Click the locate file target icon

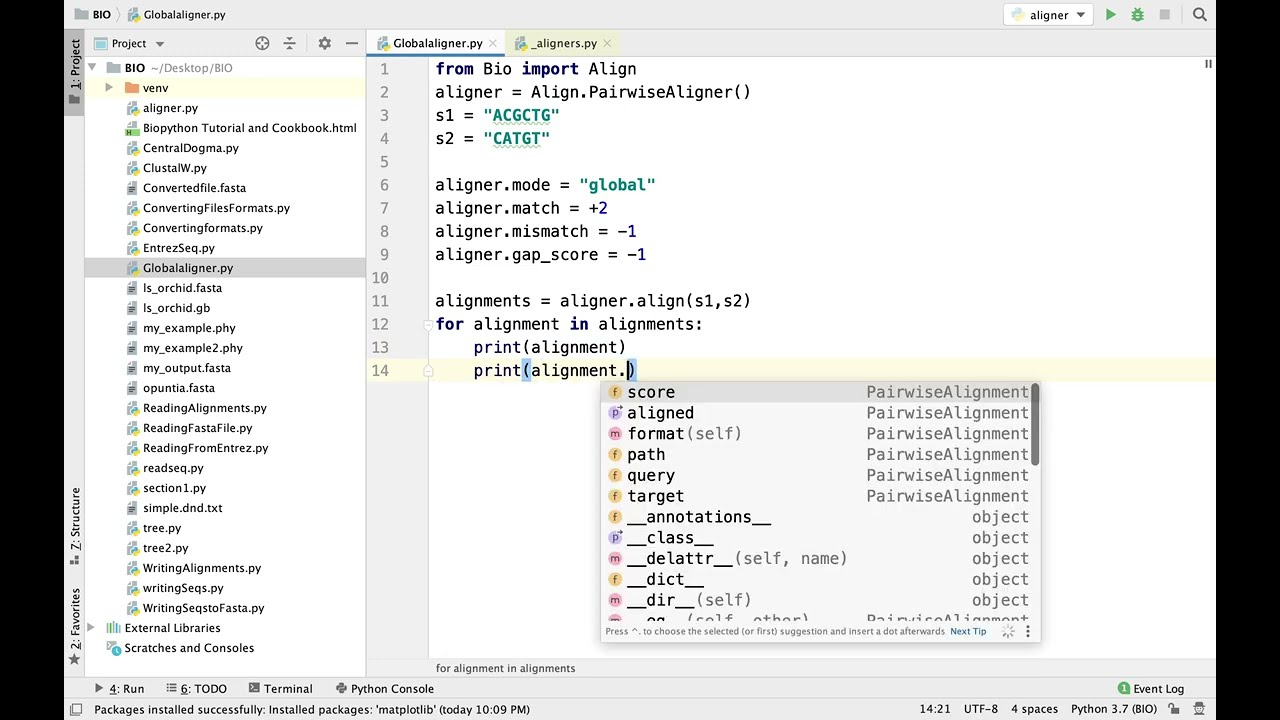[x=262, y=43]
